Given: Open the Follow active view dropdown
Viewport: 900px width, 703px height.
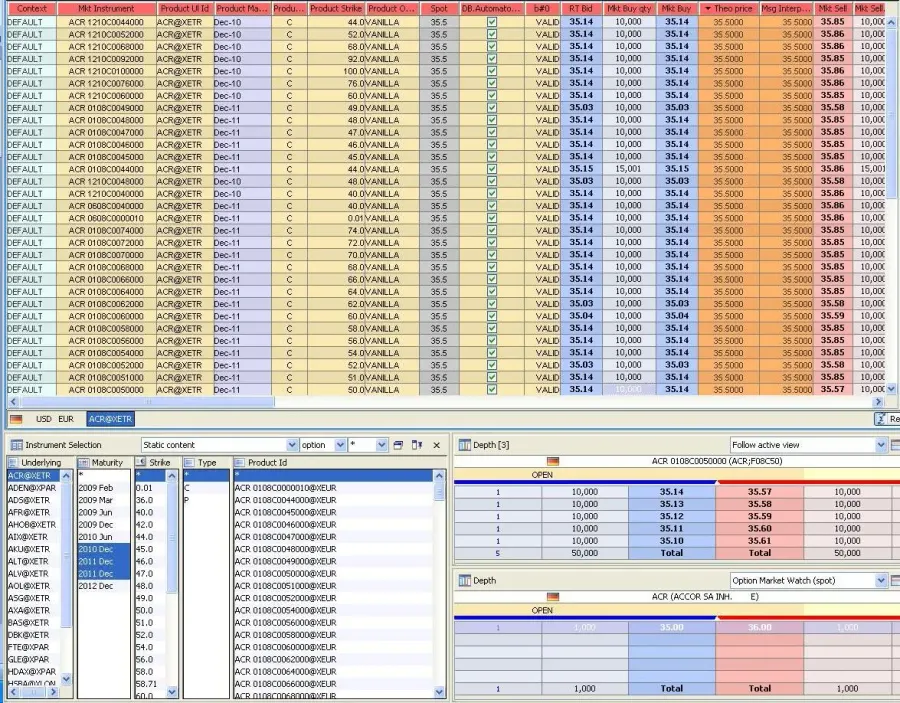Looking at the screenshot, I should (881, 445).
